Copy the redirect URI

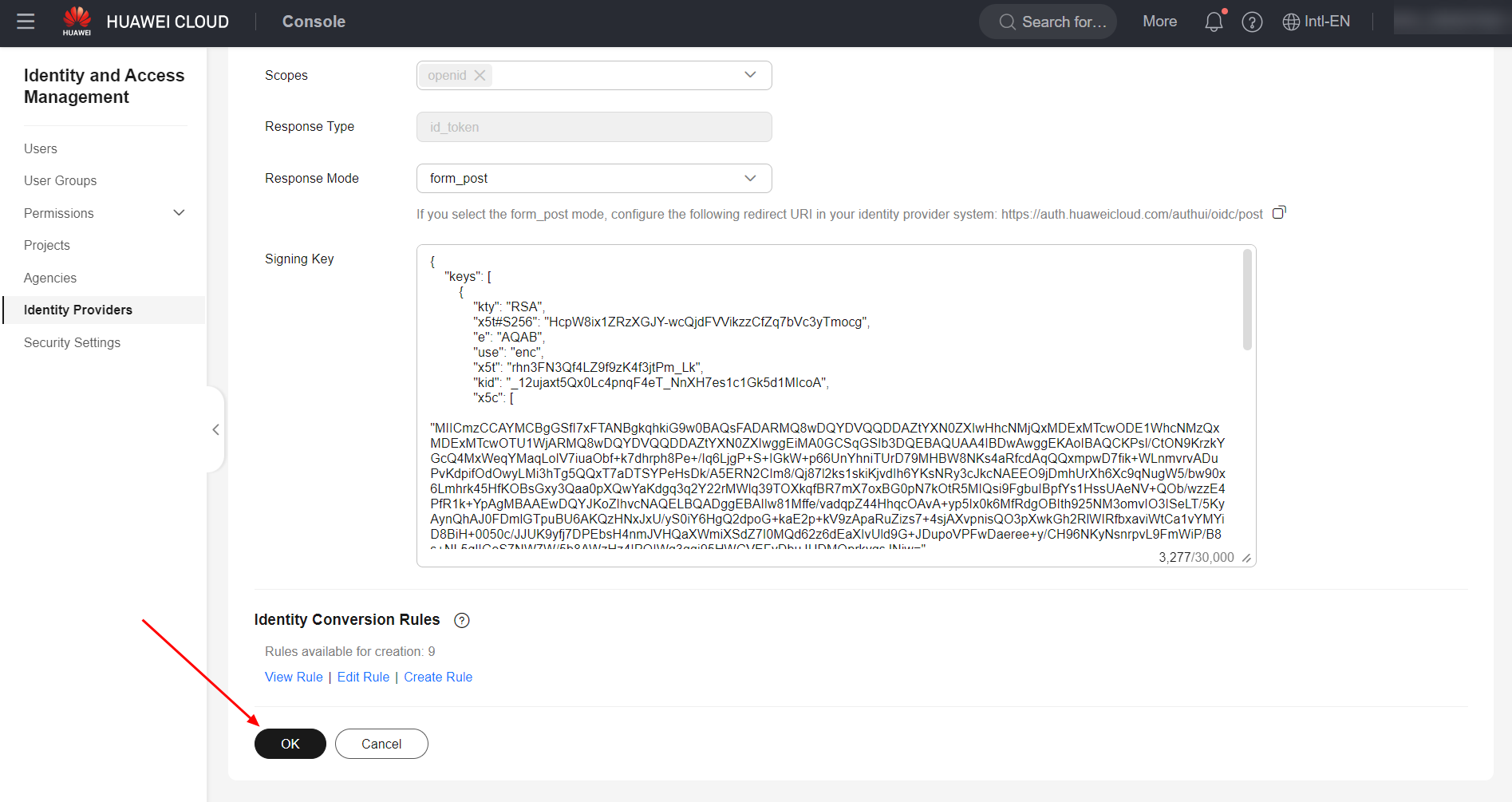click(x=1278, y=213)
